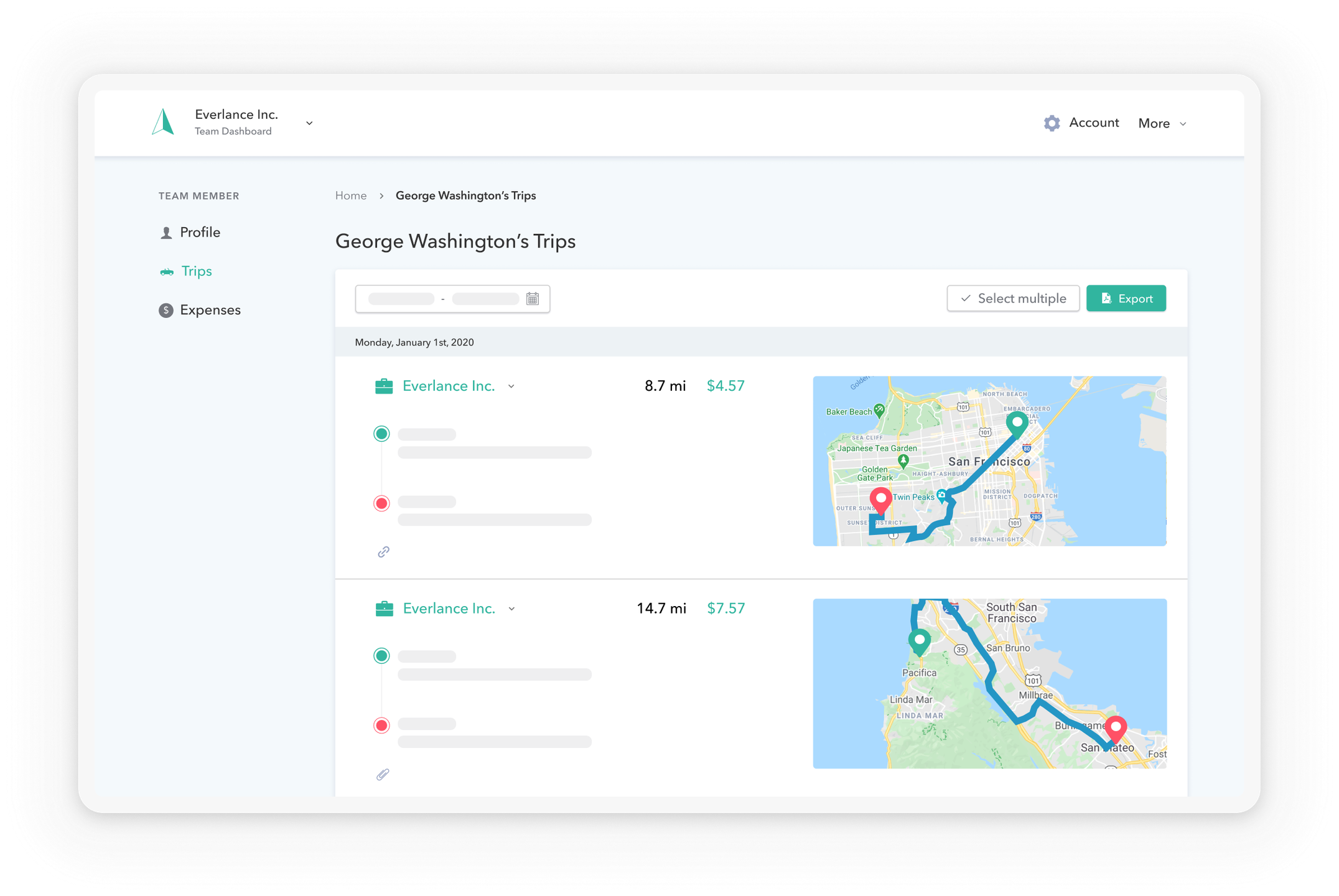The image size is (1339, 896).
Task: Click briefcase icon on 8.7 mi trip
Action: point(384,386)
